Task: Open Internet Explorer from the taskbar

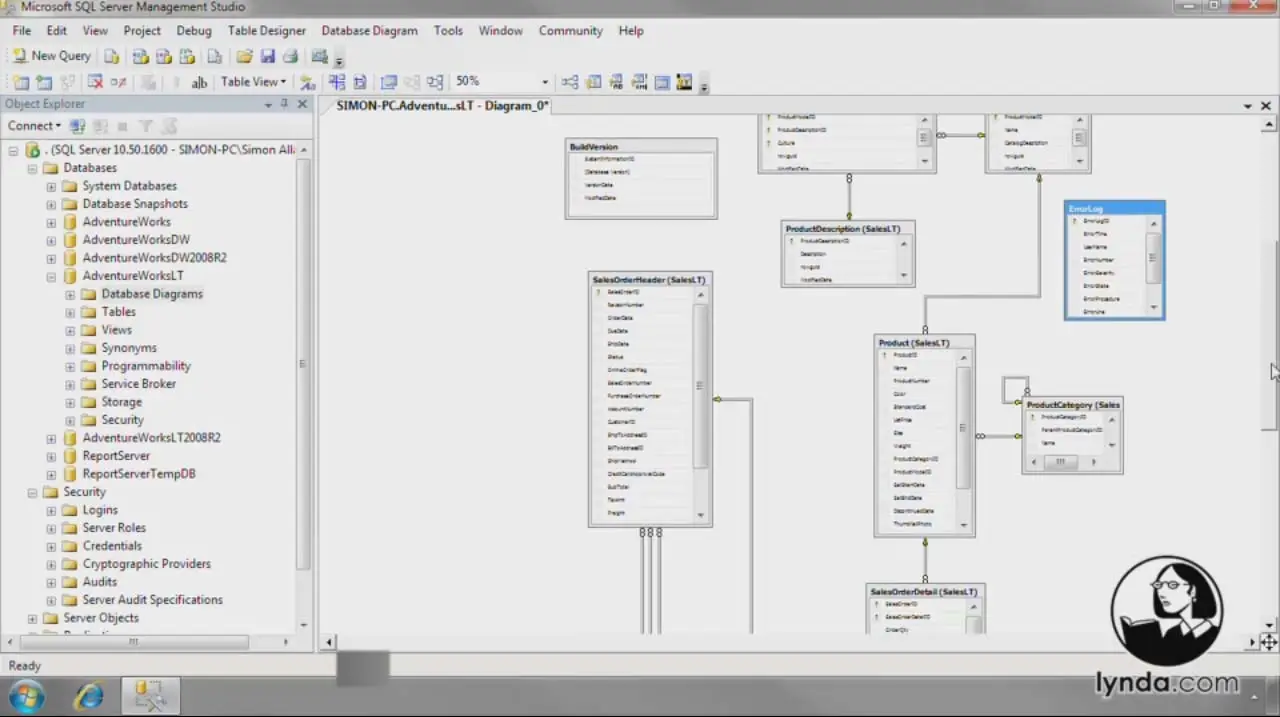Action: coord(89,696)
